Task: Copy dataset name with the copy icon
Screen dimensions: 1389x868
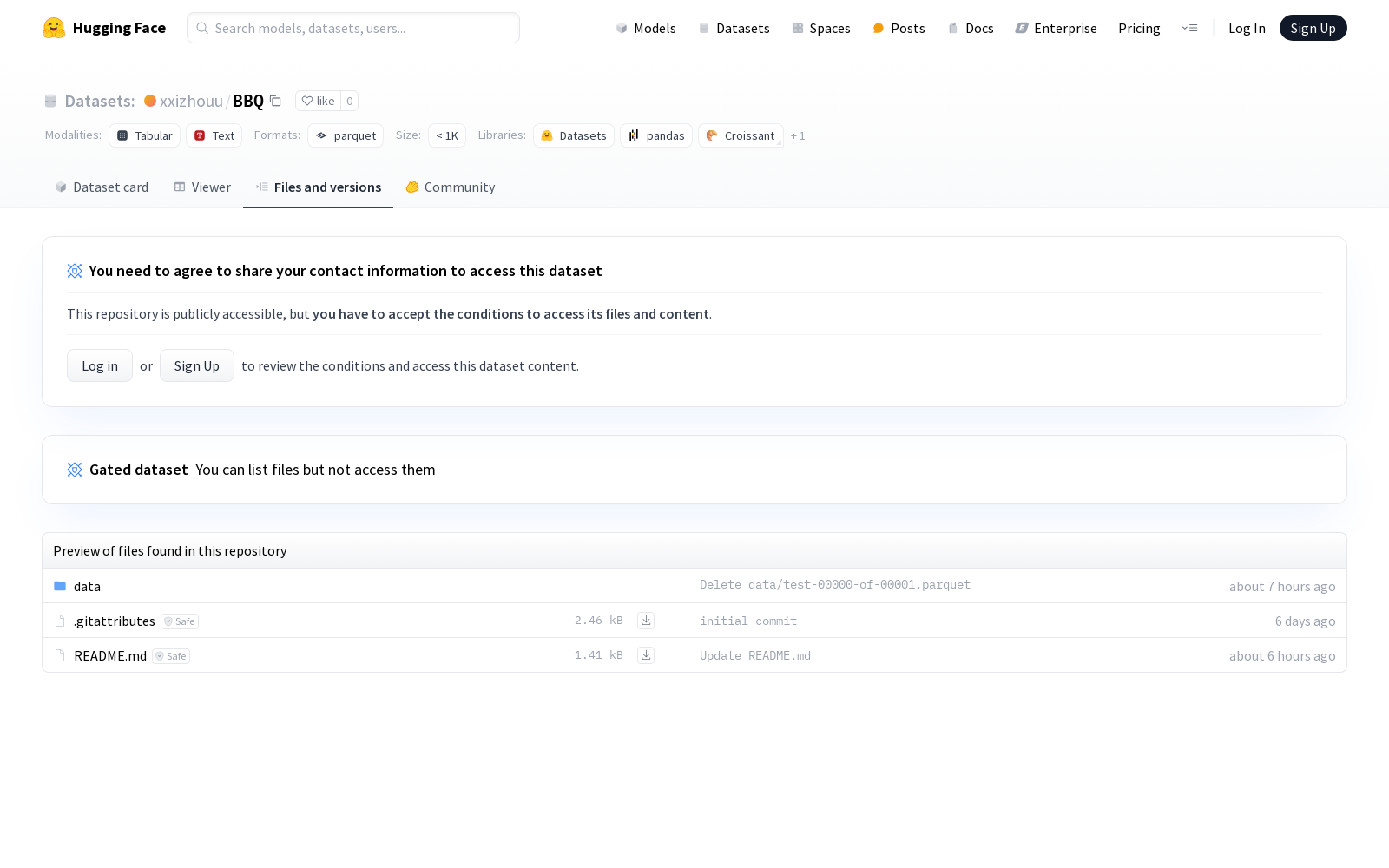Action: 275,101
